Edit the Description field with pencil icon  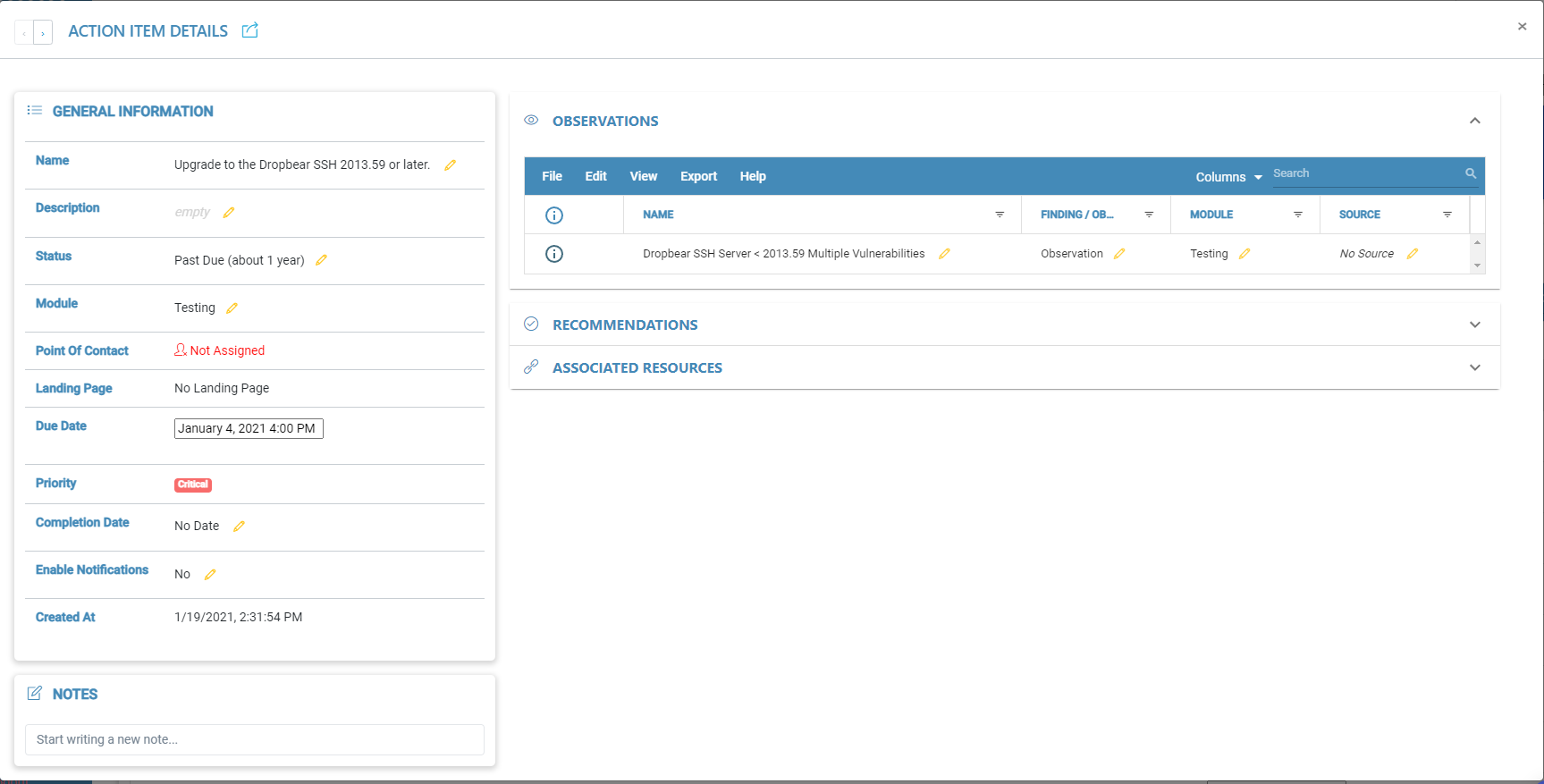pos(229,213)
